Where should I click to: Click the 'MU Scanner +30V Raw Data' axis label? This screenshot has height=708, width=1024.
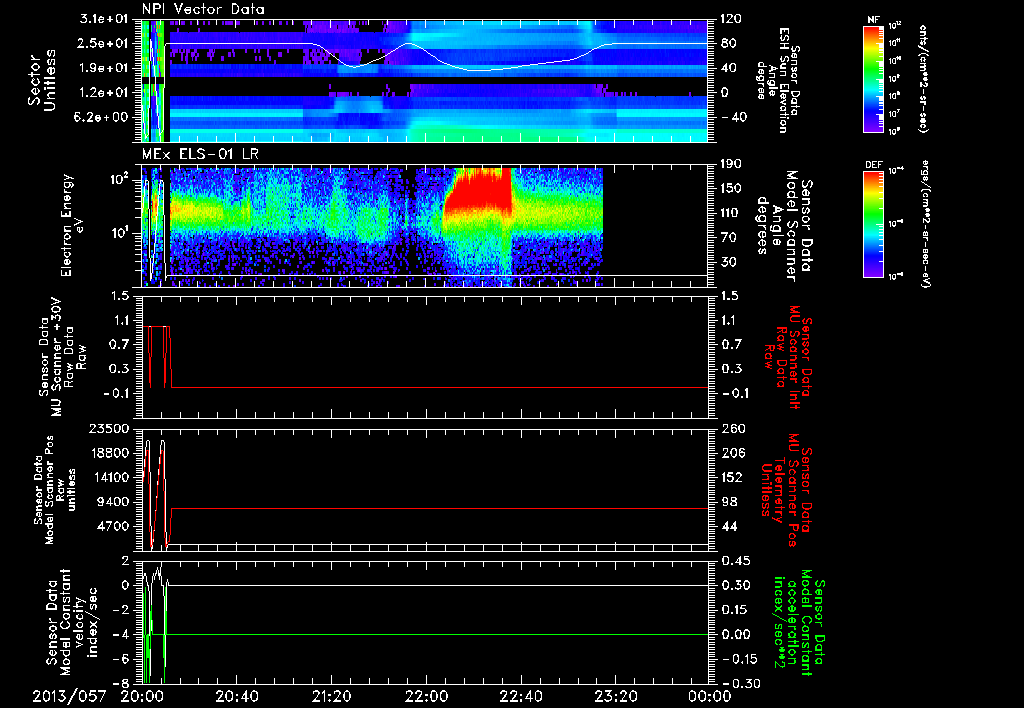tap(61, 357)
